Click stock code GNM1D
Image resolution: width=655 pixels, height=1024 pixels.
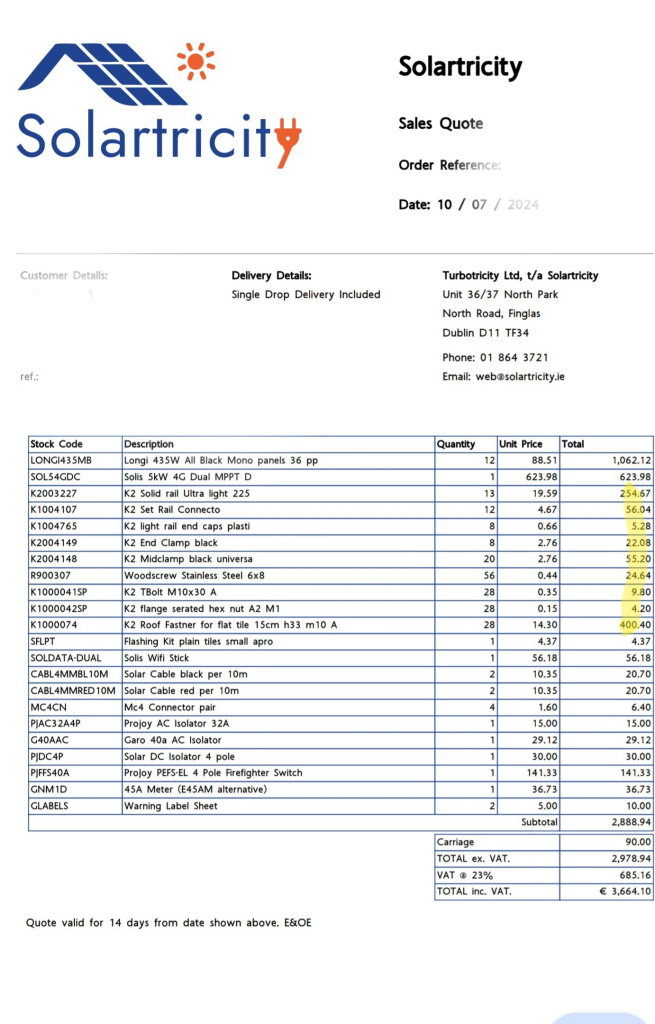click(48, 789)
